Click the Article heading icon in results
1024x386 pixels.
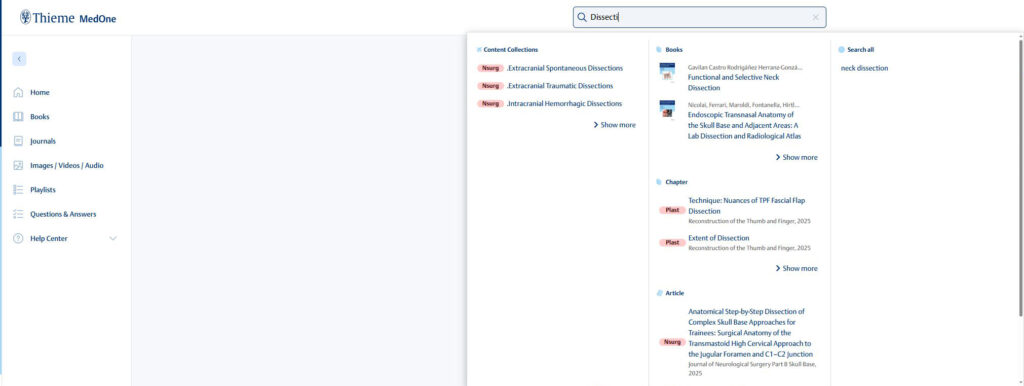[x=660, y=293]
